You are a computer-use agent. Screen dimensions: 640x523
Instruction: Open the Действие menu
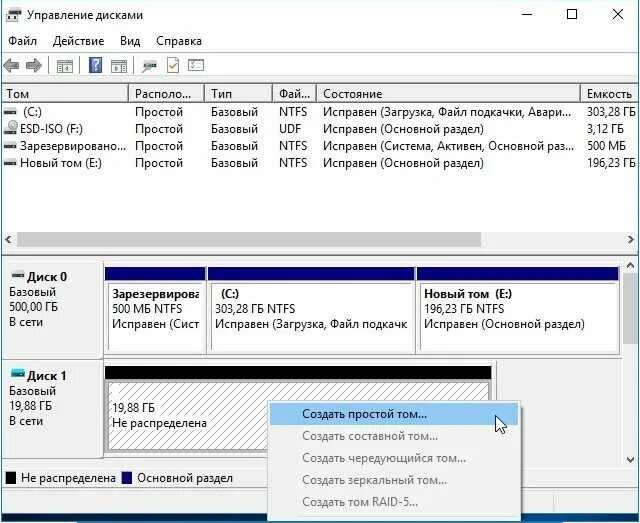[78, 41]
